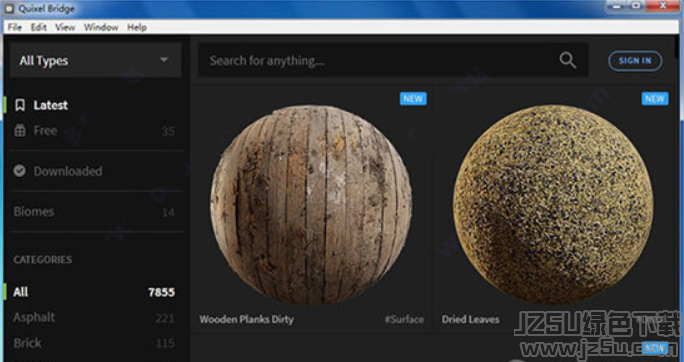
Task: Expand the All Types dropdown
Action: [x=95, y=60]
